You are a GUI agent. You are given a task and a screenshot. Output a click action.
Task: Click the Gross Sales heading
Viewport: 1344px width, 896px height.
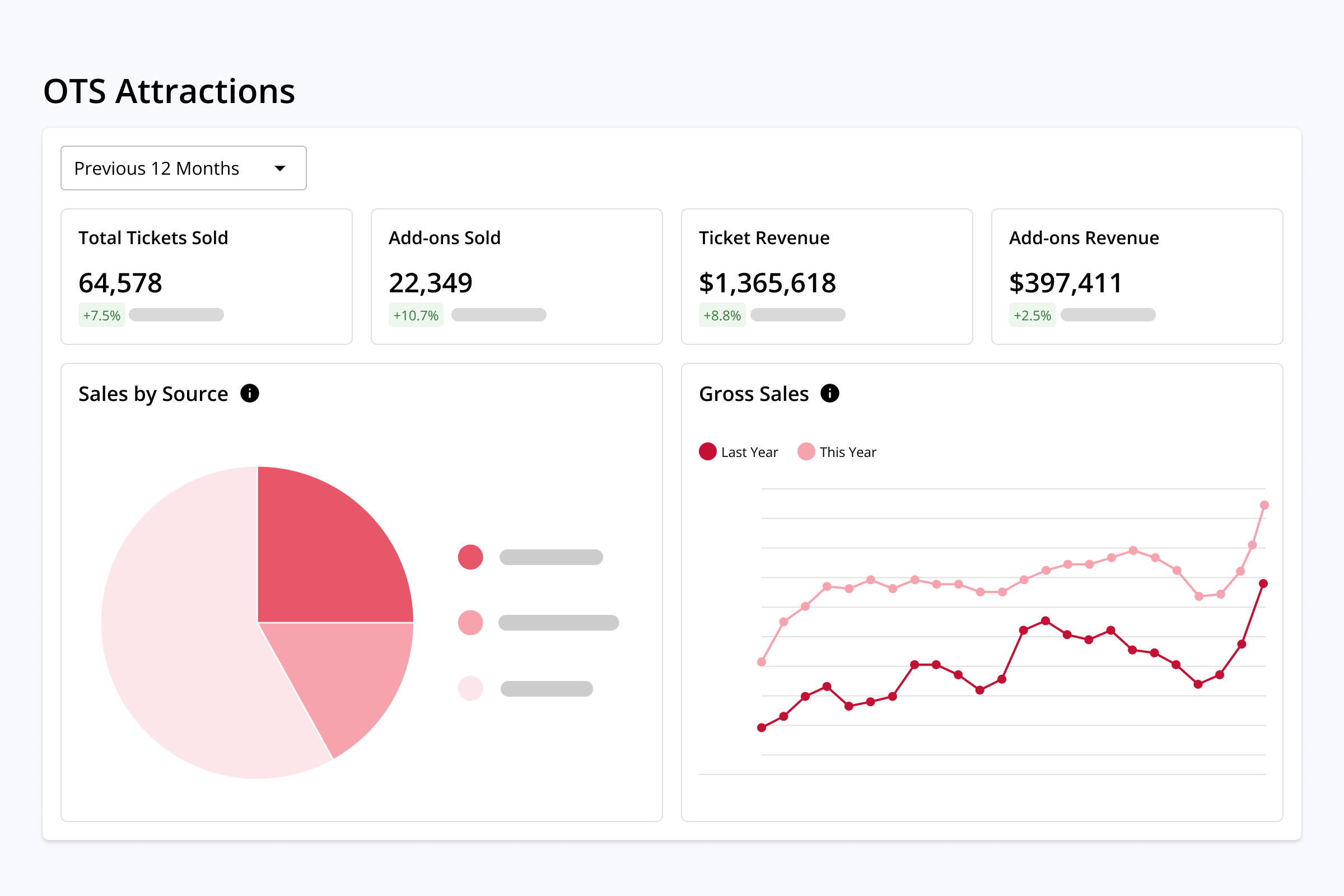pyautogui.click(x=754, y=394)
